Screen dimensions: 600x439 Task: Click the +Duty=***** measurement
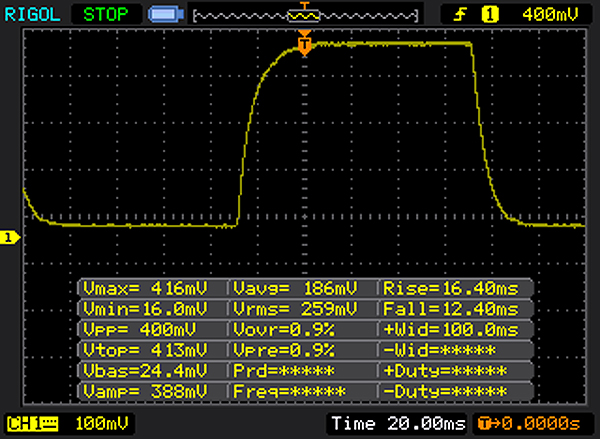445,371
